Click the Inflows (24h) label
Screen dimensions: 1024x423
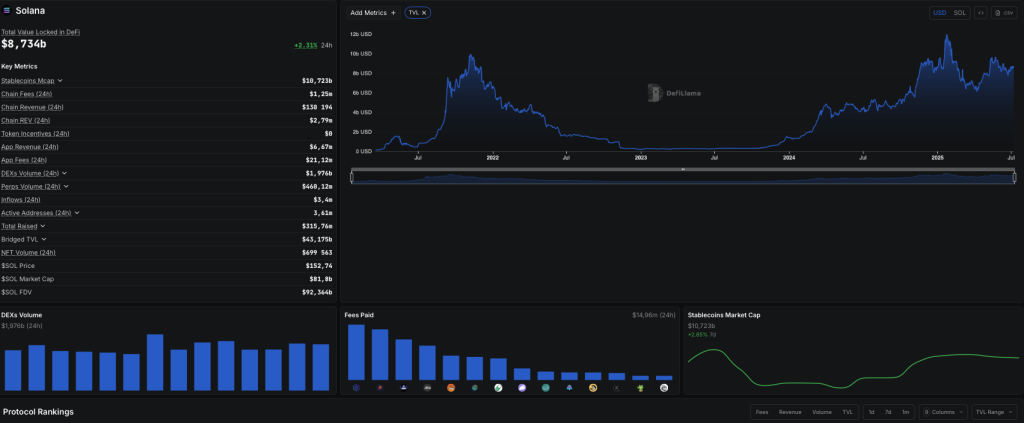point(21,200)
